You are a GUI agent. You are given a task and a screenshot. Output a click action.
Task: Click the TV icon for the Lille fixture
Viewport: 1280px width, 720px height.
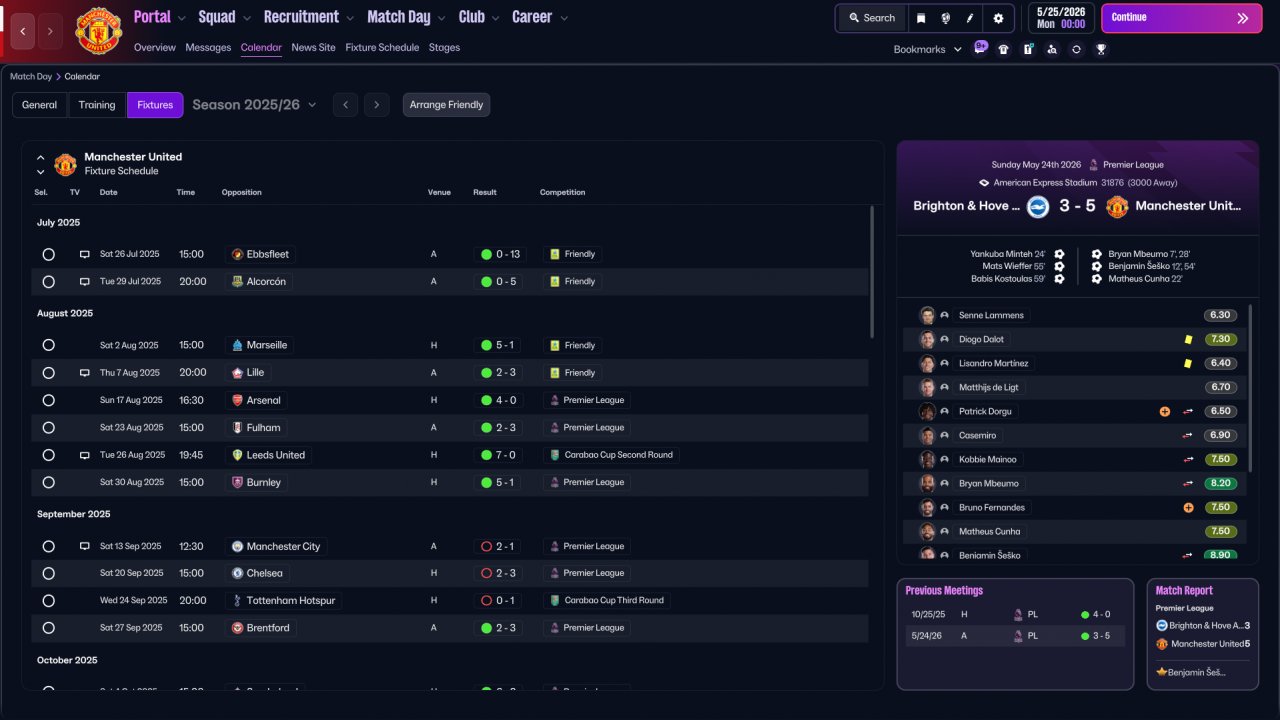85,373
